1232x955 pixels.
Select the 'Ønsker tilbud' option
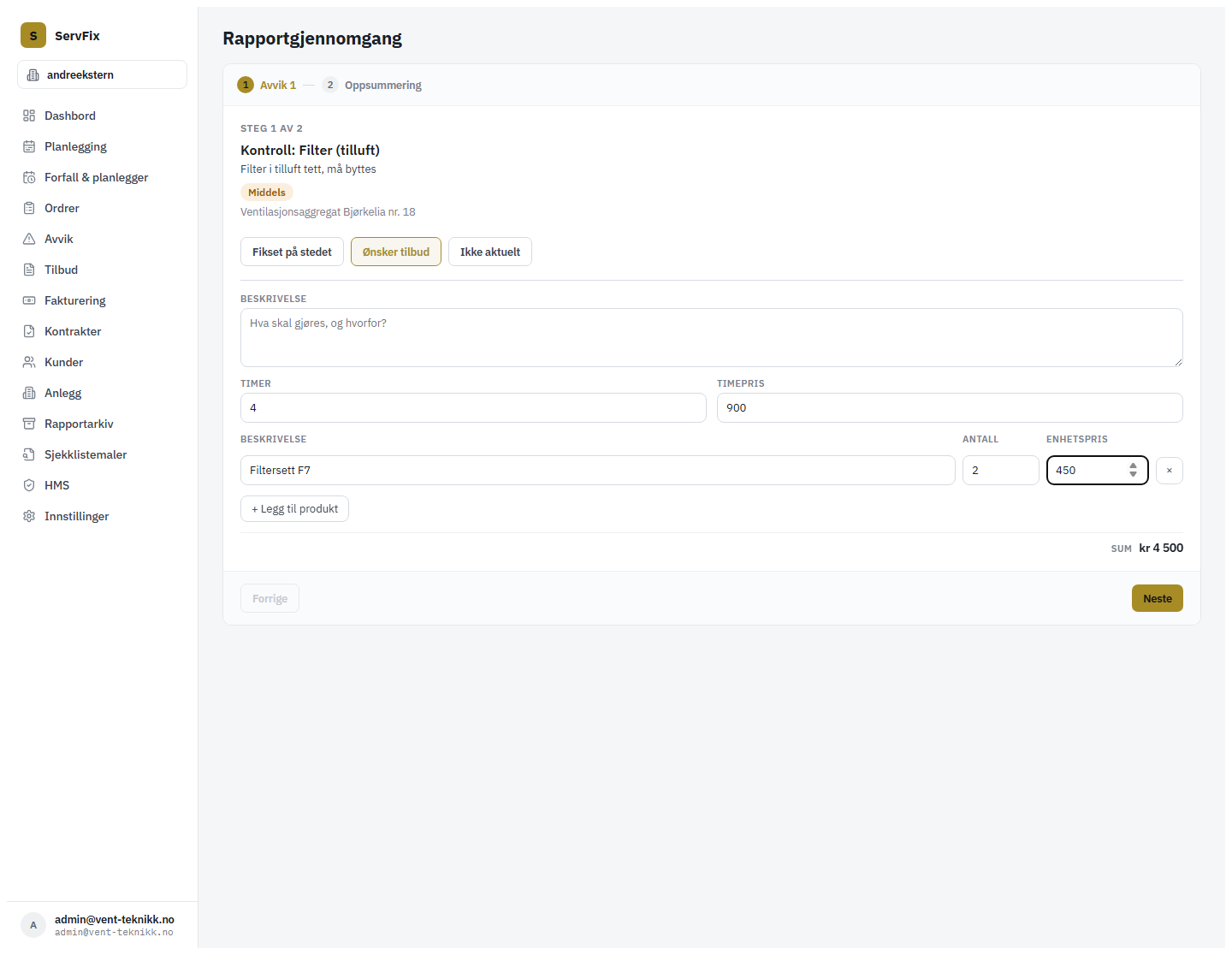click(x=396, y=252)
